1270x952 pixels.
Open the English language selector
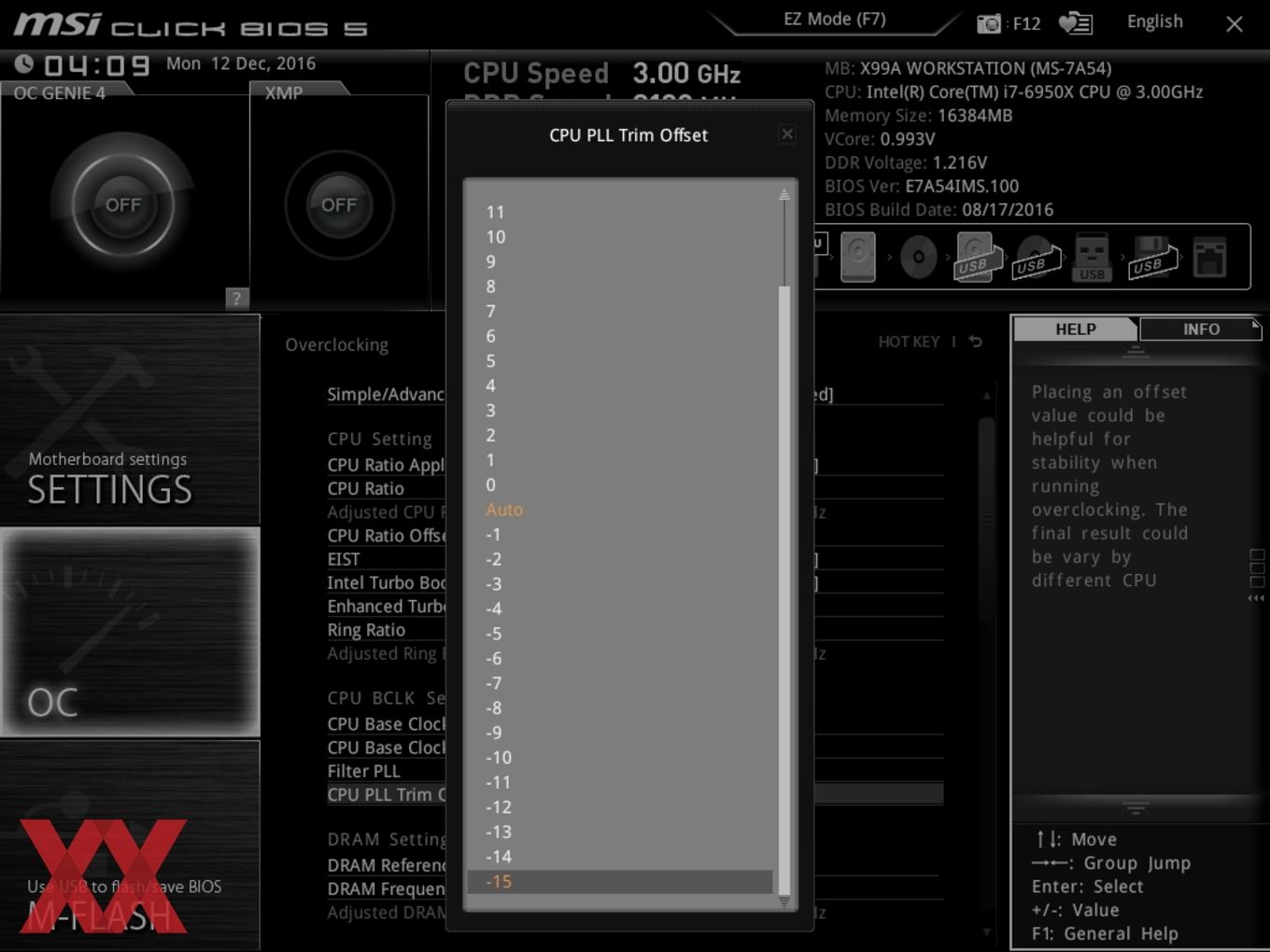1154,21
